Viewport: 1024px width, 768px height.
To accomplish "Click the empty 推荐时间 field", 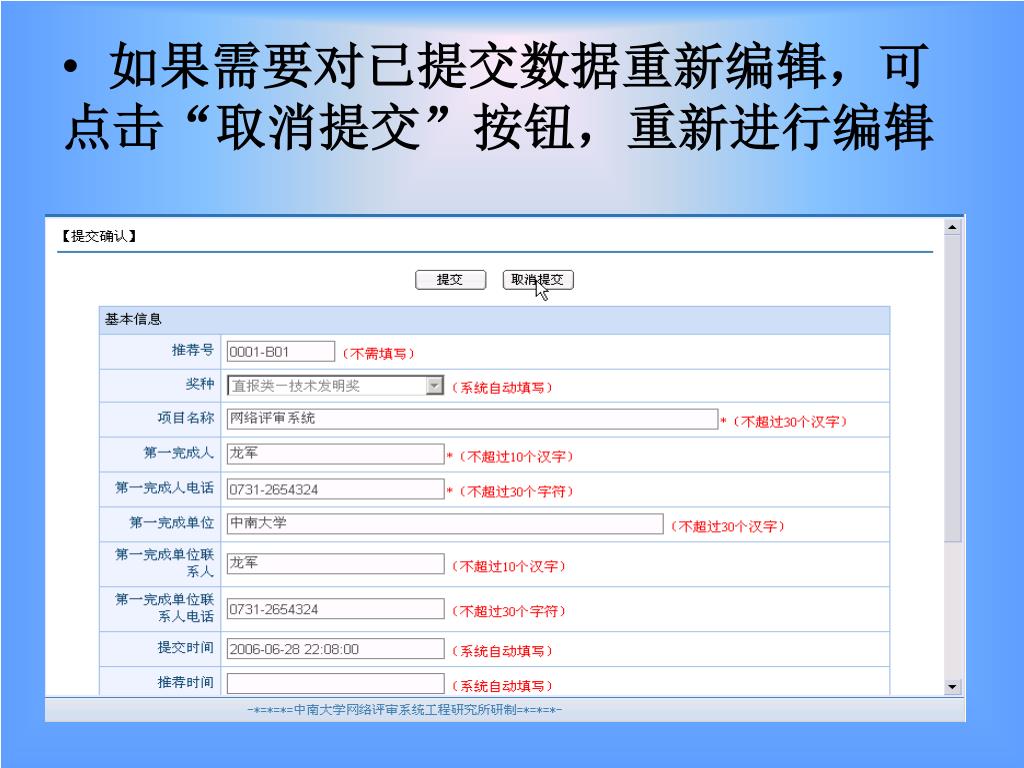I will (336, 683).
